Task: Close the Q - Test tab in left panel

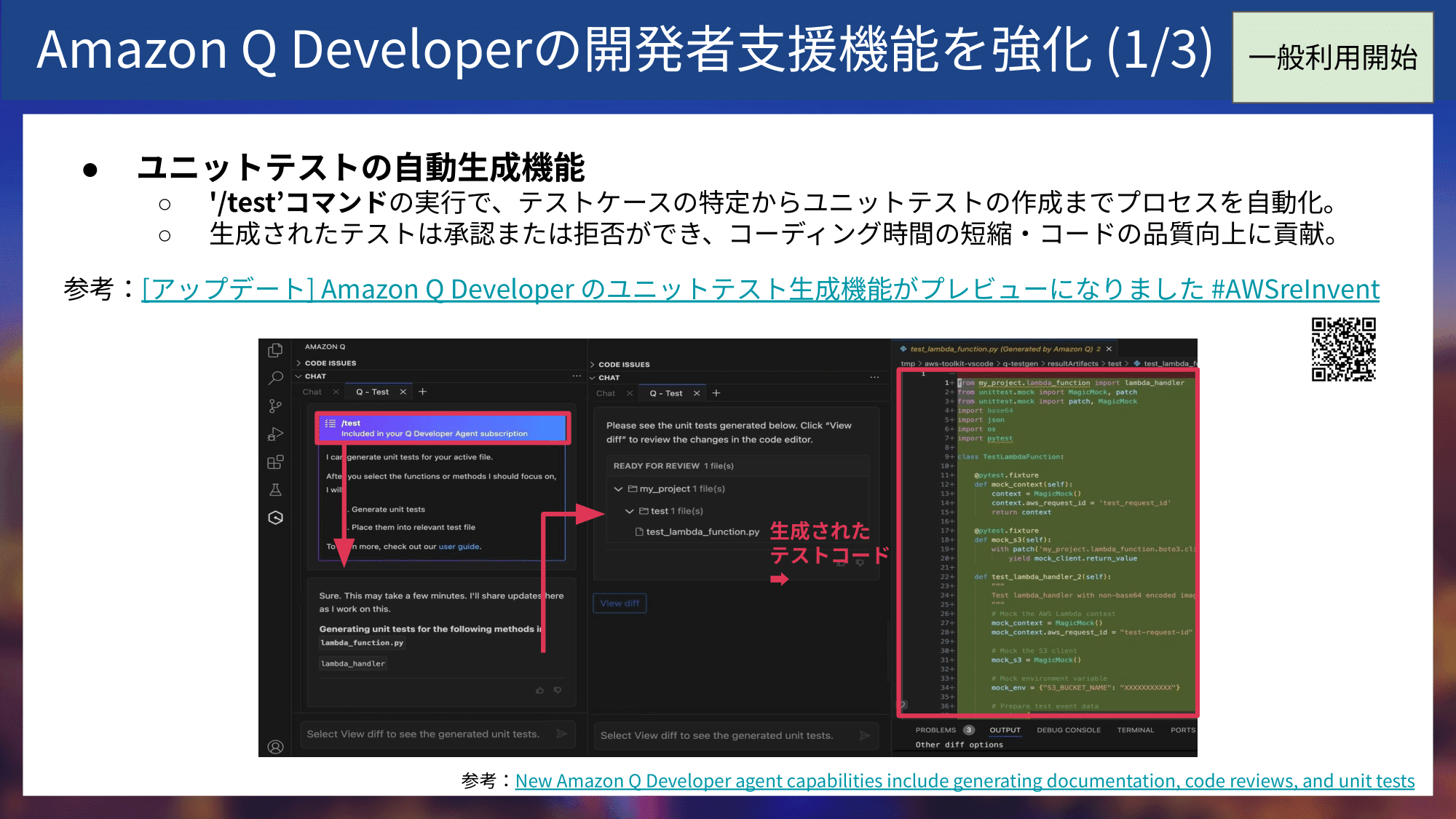Action: tap(403, 392)
